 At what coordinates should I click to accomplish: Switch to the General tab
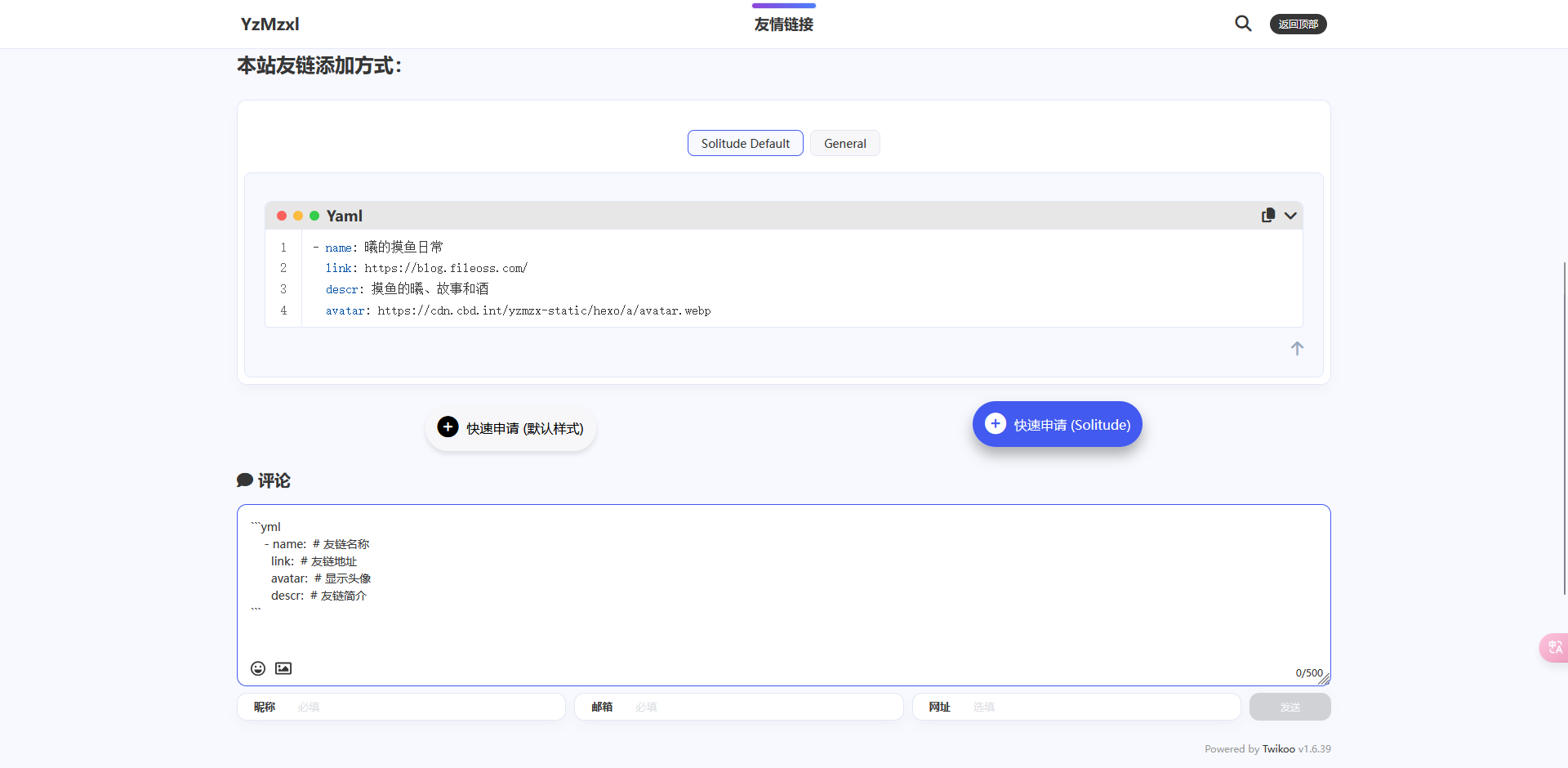coord(844,143)
